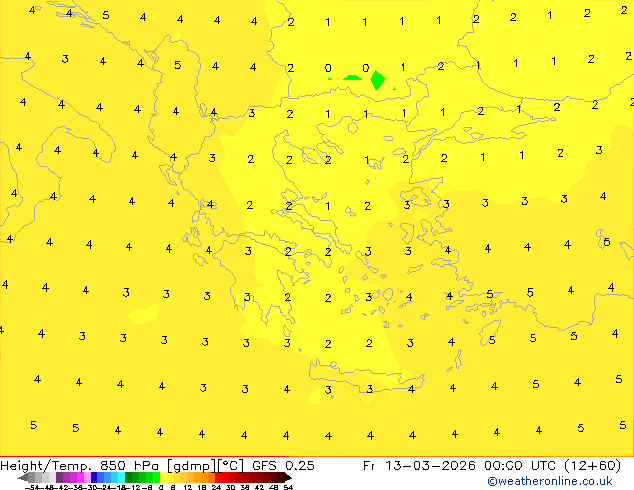Click the 'GFS 0.25' model label

click(x=283, y=466)
